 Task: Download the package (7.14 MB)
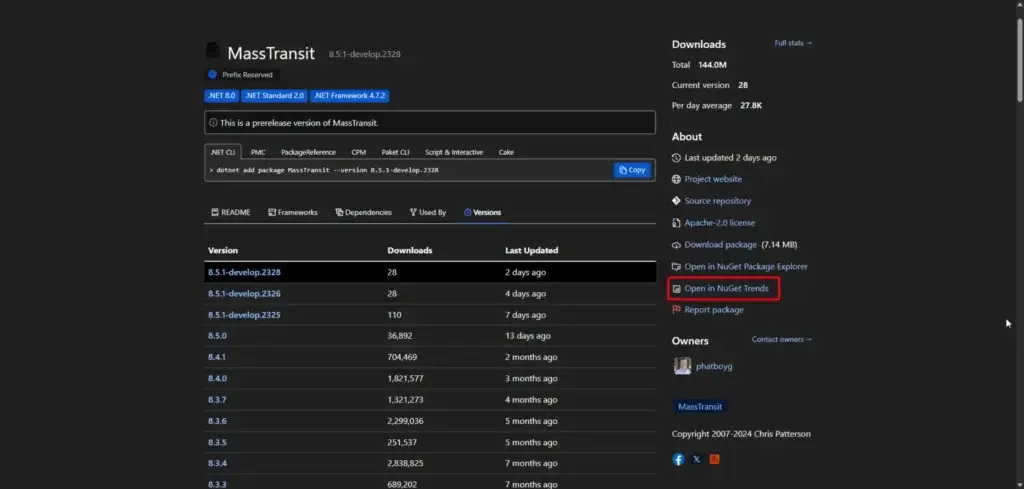tap(720, 245)
